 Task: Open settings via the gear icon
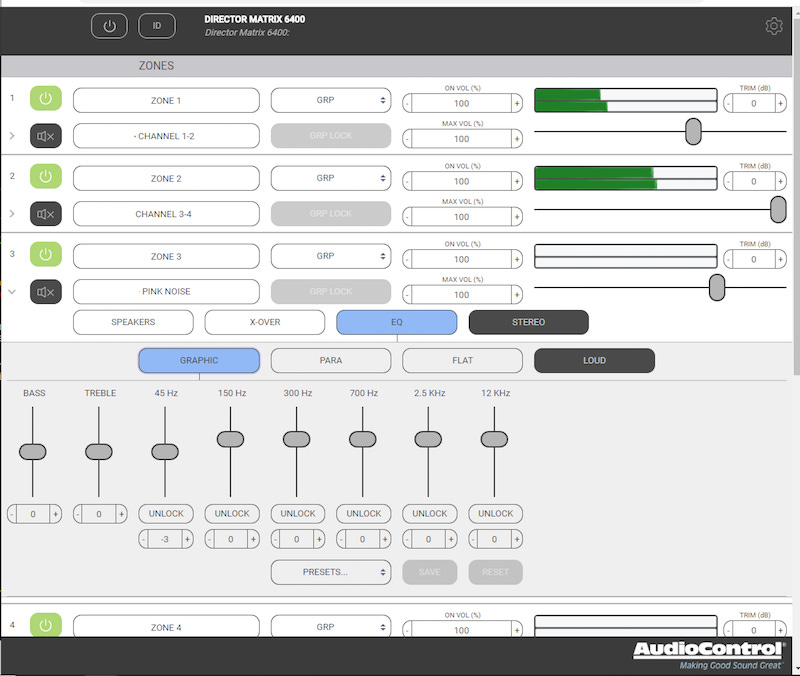point(774,26)
